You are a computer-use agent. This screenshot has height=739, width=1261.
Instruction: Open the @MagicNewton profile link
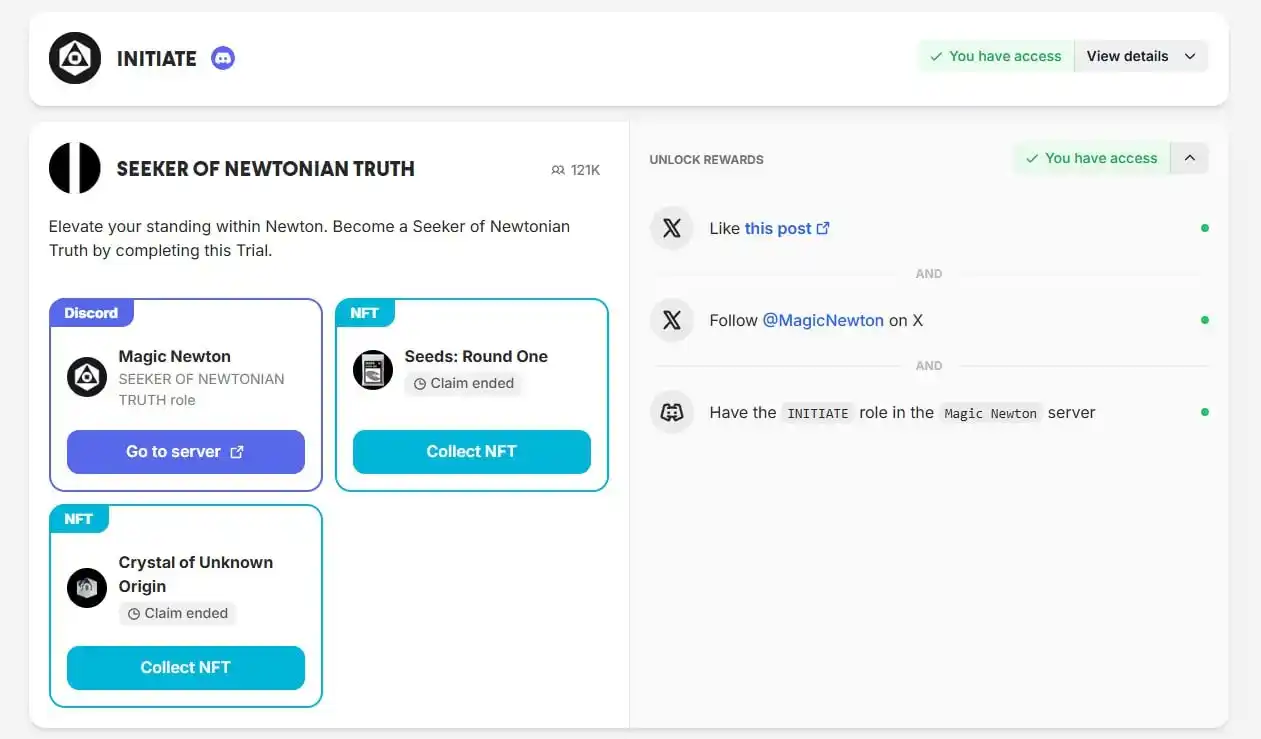(823, 320)
